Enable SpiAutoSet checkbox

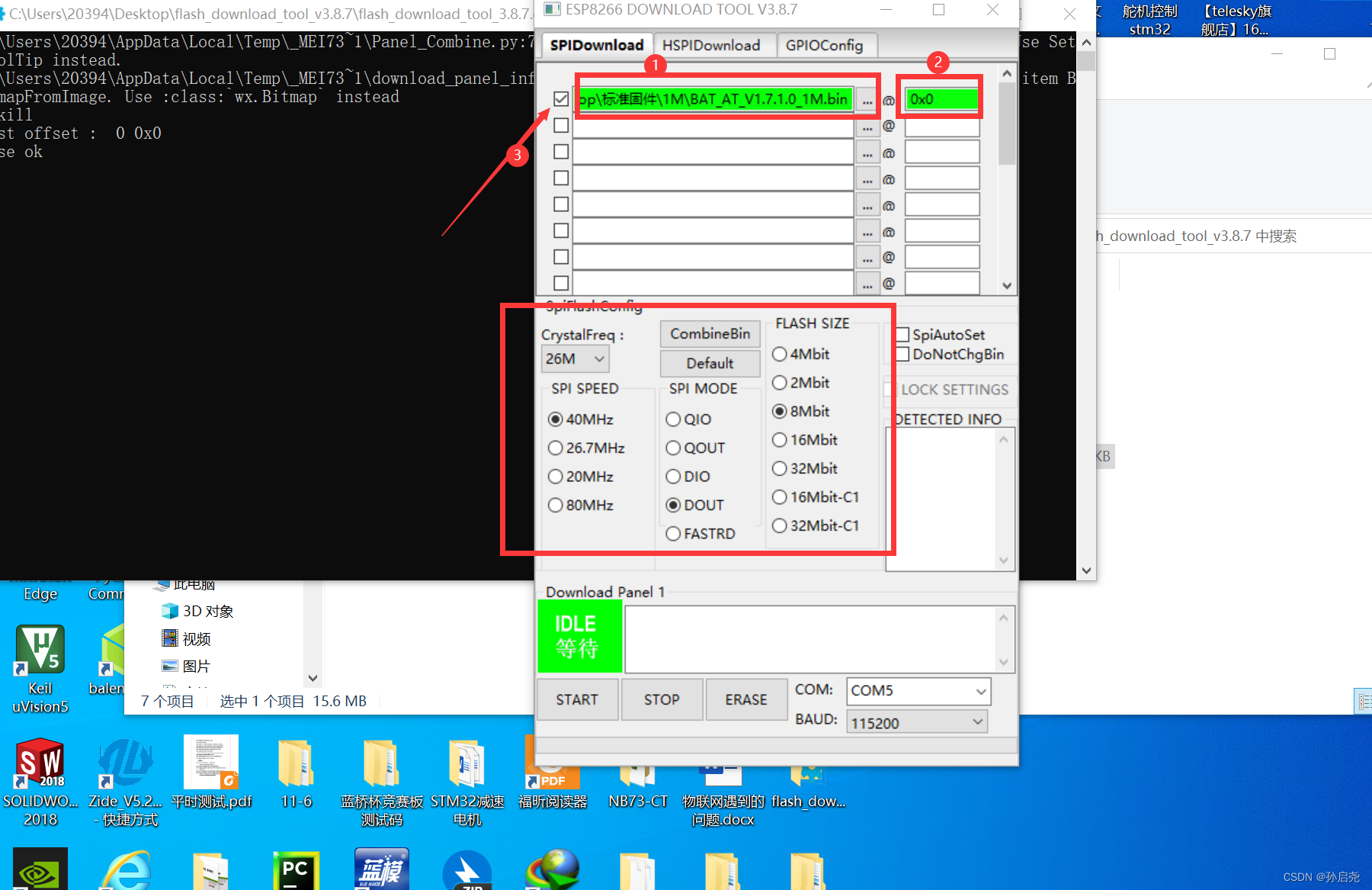coord(902,334)
